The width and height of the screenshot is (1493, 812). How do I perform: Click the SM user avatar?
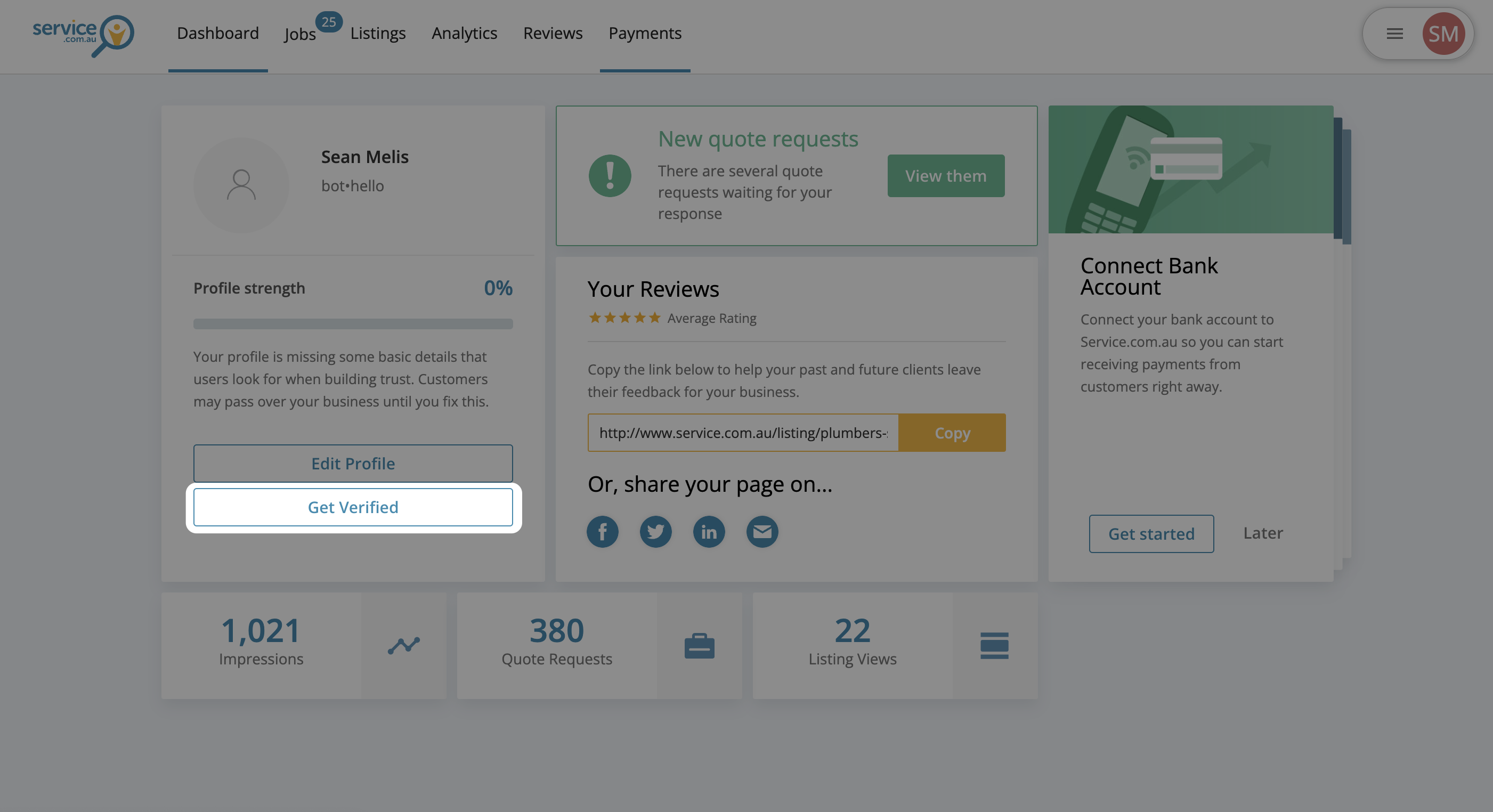click(x=1443, y=34)
